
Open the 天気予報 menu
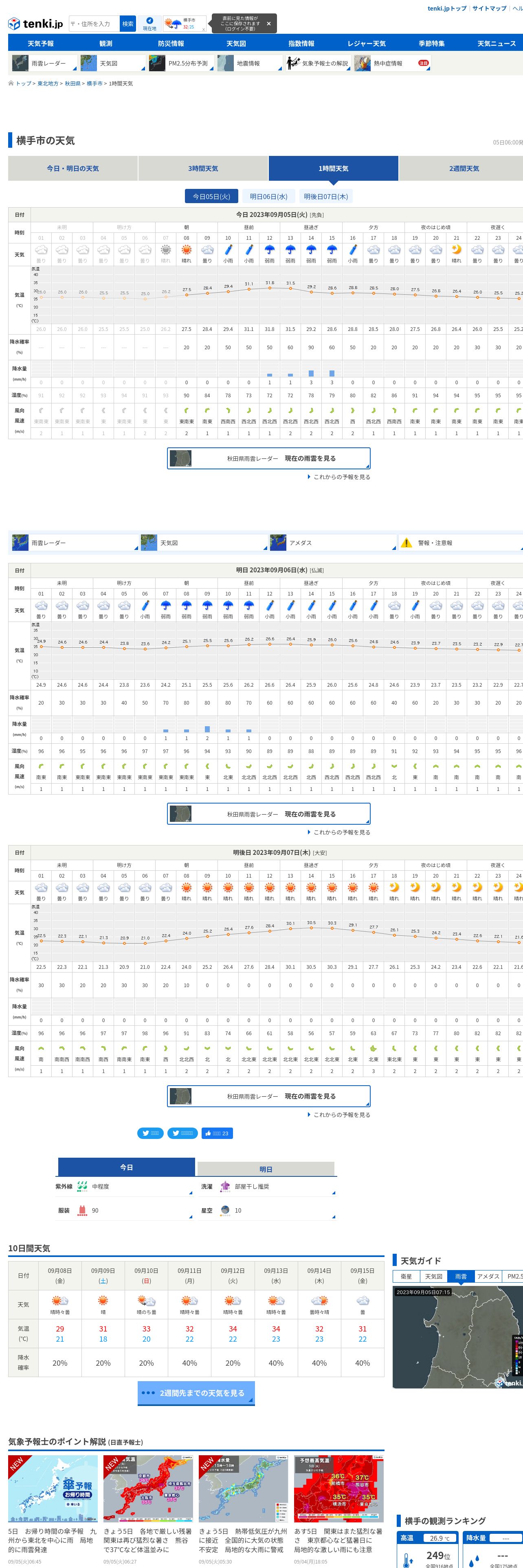[x=40, y=44]
